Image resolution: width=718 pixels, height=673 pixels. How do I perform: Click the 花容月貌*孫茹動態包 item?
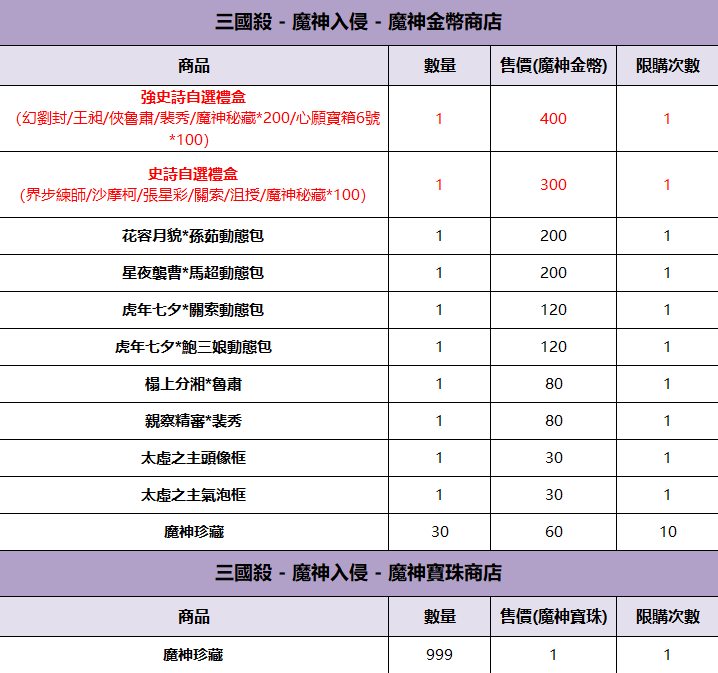coord(194,236)
